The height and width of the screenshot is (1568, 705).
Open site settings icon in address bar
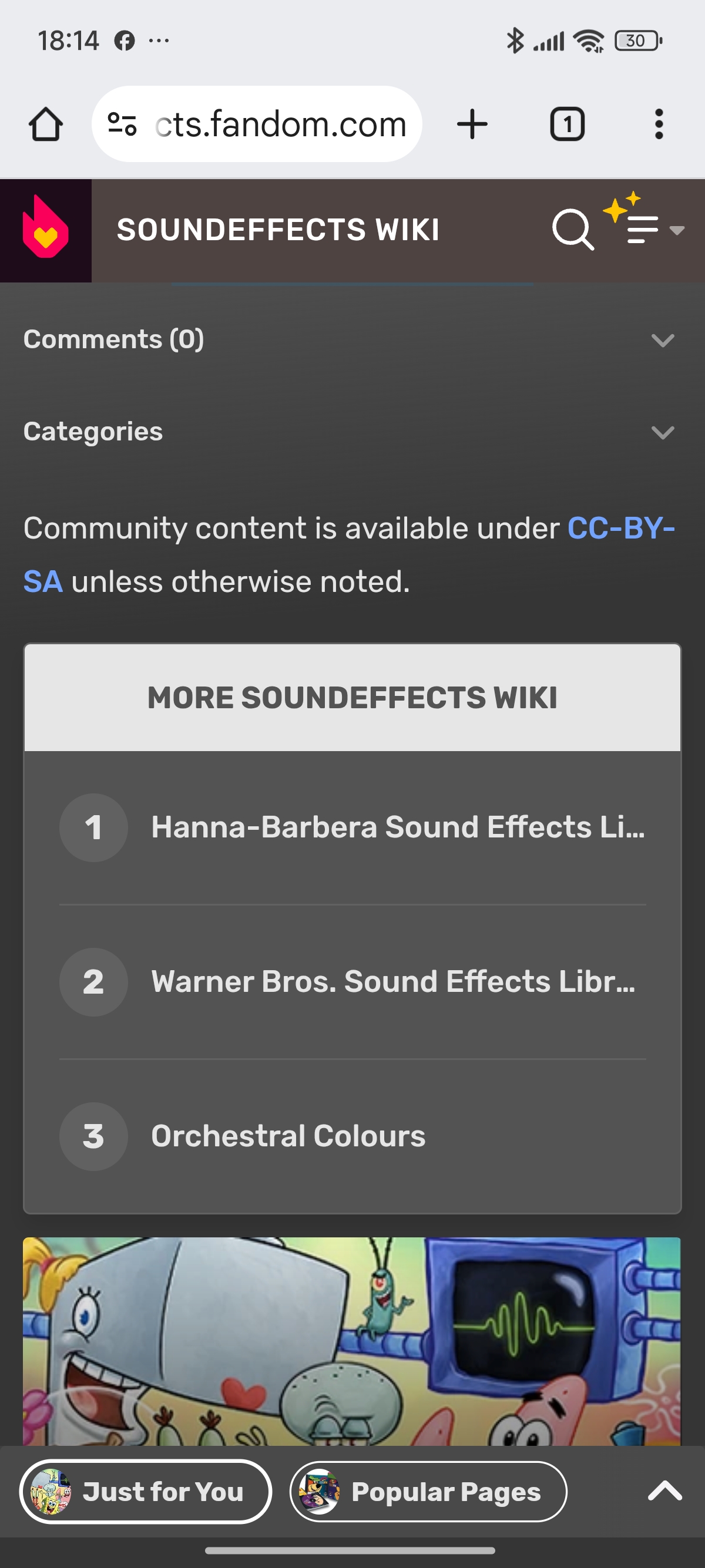122,125
